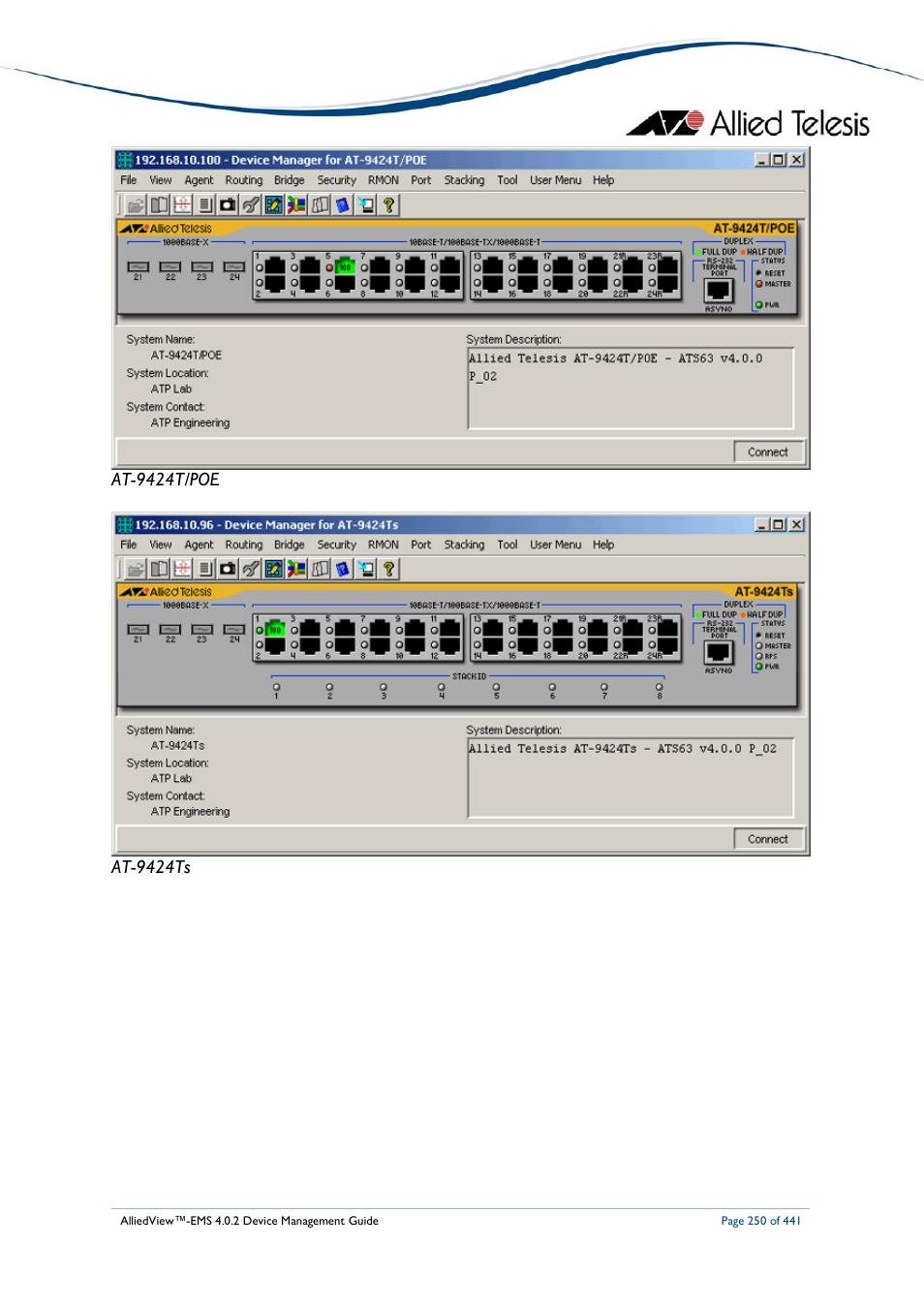The height and width of the screenshot is (1309, 924).
Task: Click the computer monitor icon in AT-9424T/POE toolbar
Action: coord(366,204)
